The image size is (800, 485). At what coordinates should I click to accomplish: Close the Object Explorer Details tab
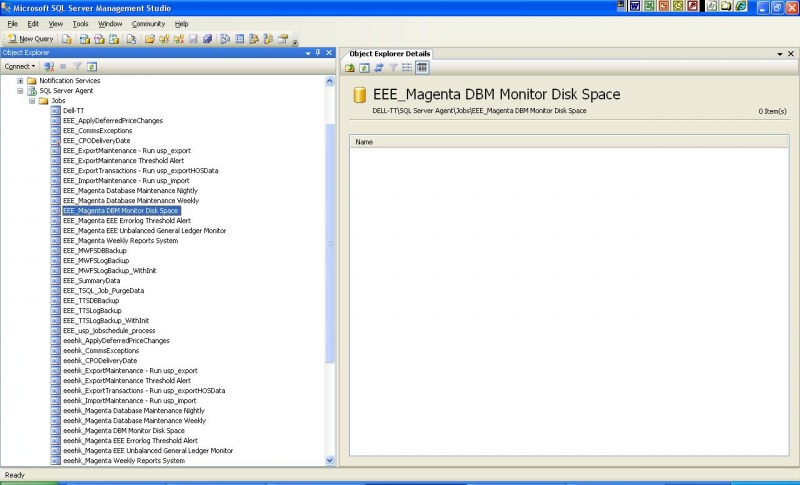[x=791, y=54]
